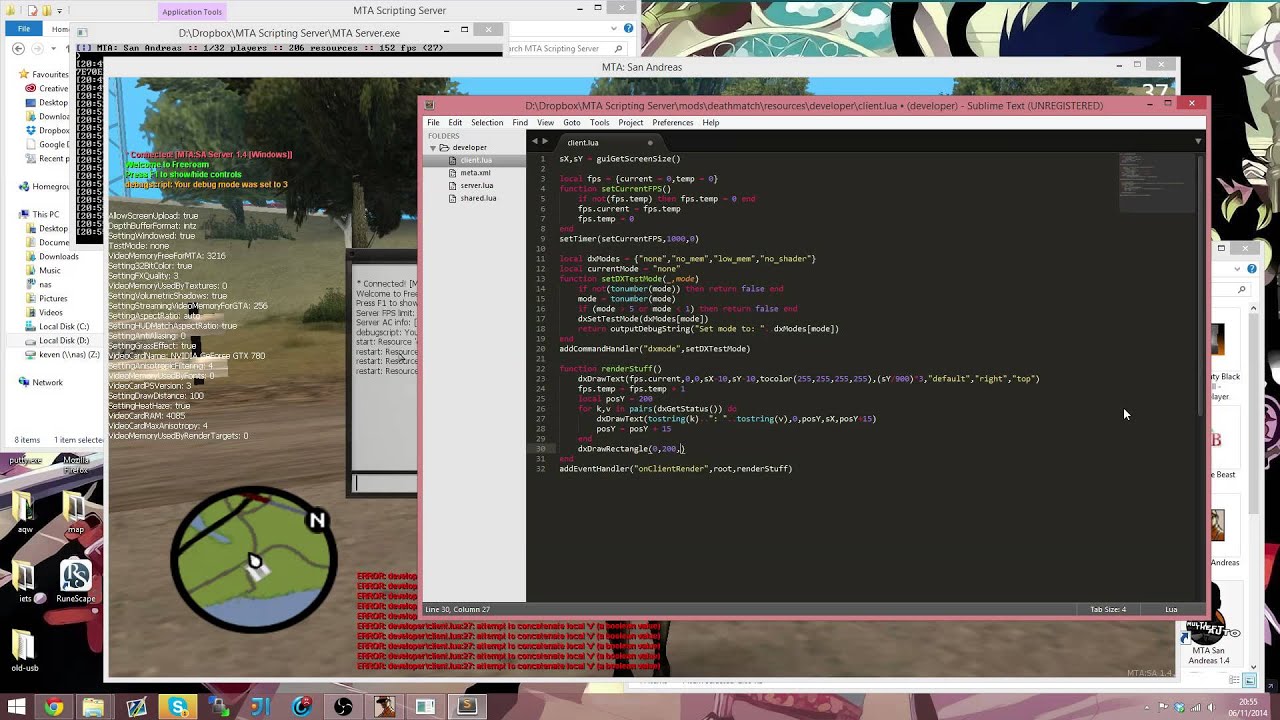Open the Help menu in Sublime Text

pyautogui.click(x=710, y=123)
